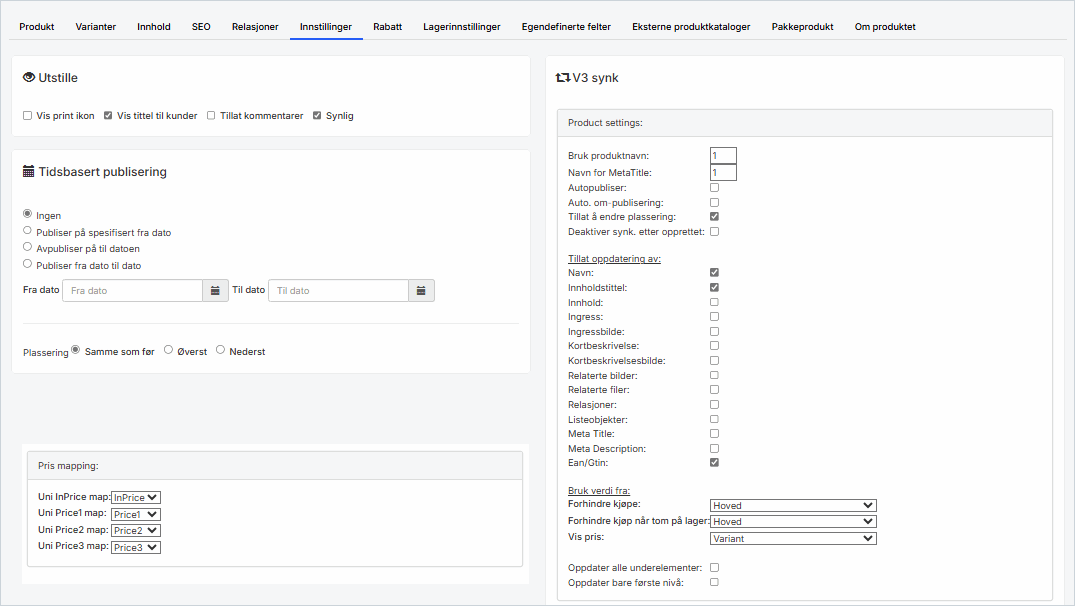The height and width of the screenshot is (606, 1075).
Task: Uncheck Ean/Gtin update permission
Action: point(714,463)
